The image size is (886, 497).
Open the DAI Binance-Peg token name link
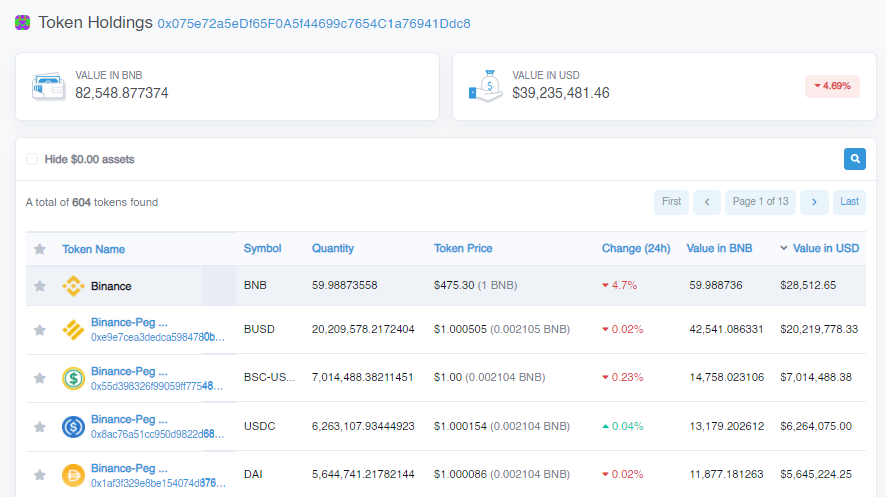(129, 469)
